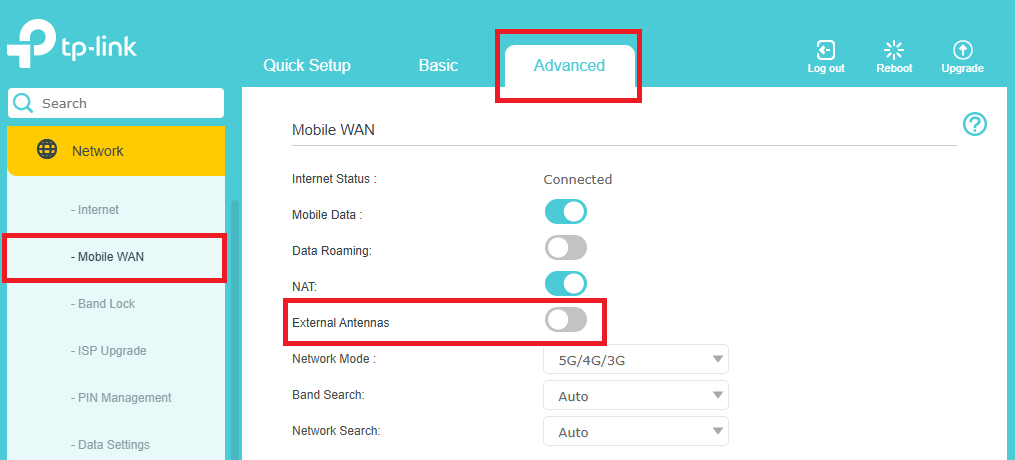Click the Network Search label
Image resolution: width=1015 pixels, height=460 pixels.
(336, 430)
